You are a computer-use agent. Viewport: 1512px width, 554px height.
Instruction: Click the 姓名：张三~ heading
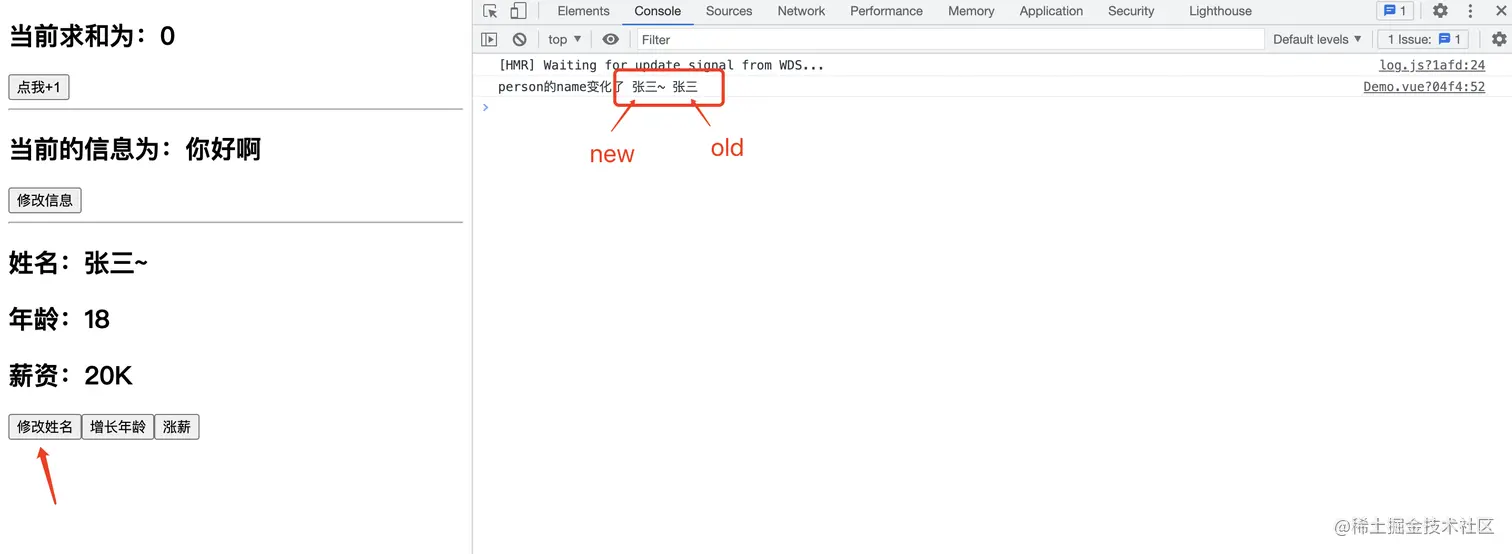click(x=78, y=263)
